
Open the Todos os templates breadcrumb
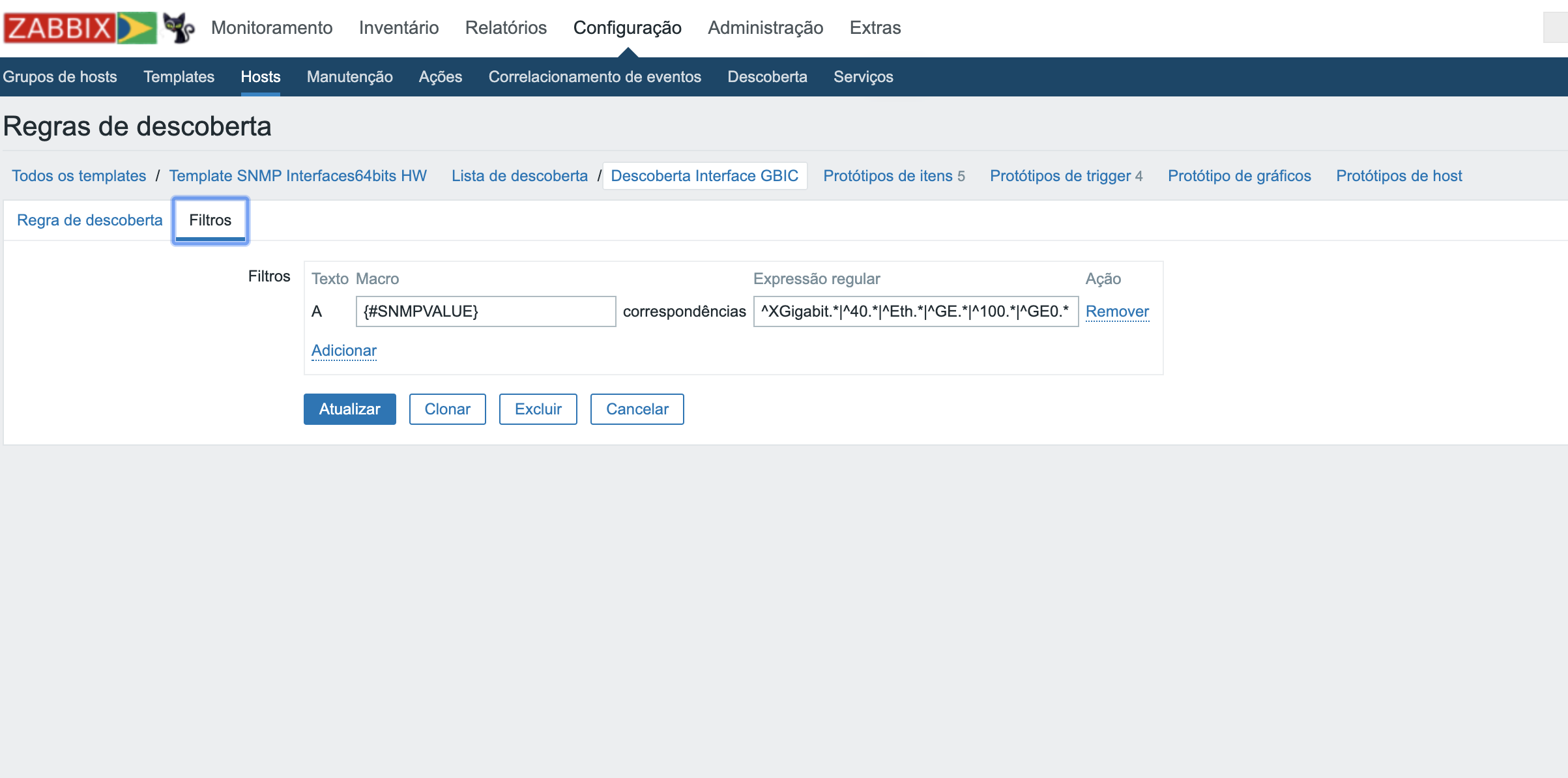[79, 176]
